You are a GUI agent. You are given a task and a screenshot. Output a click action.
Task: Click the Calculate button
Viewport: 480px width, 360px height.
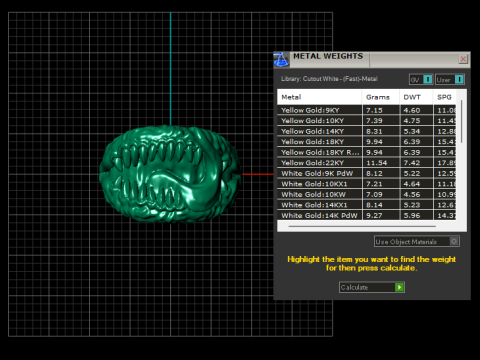[x=372, y=287]
